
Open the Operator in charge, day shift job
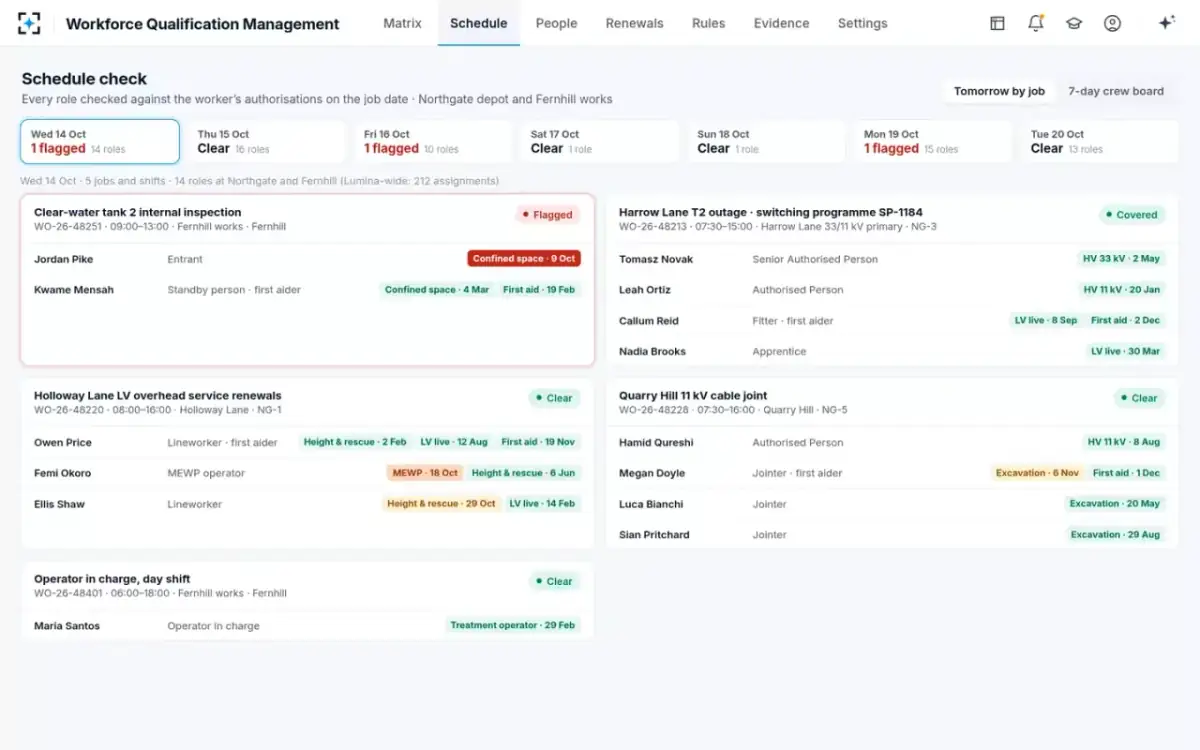coord(112,579)
